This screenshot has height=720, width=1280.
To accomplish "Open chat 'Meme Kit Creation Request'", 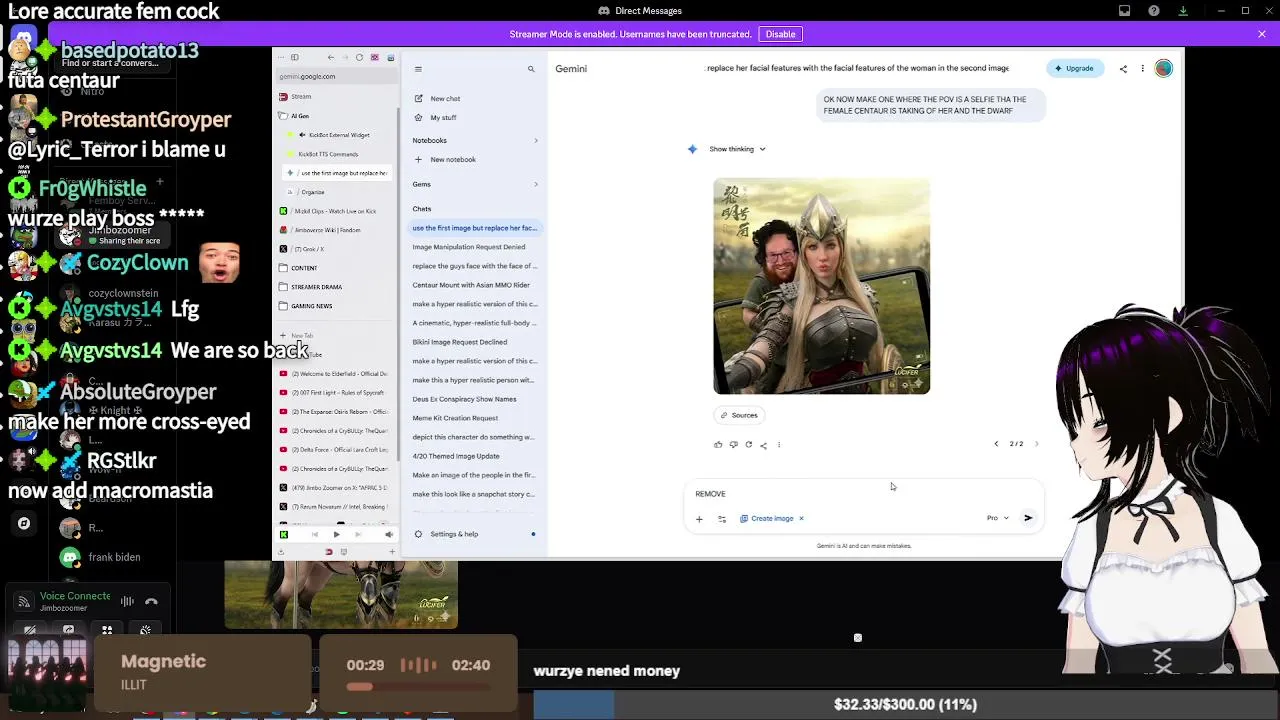I will [x=455, y=418].
